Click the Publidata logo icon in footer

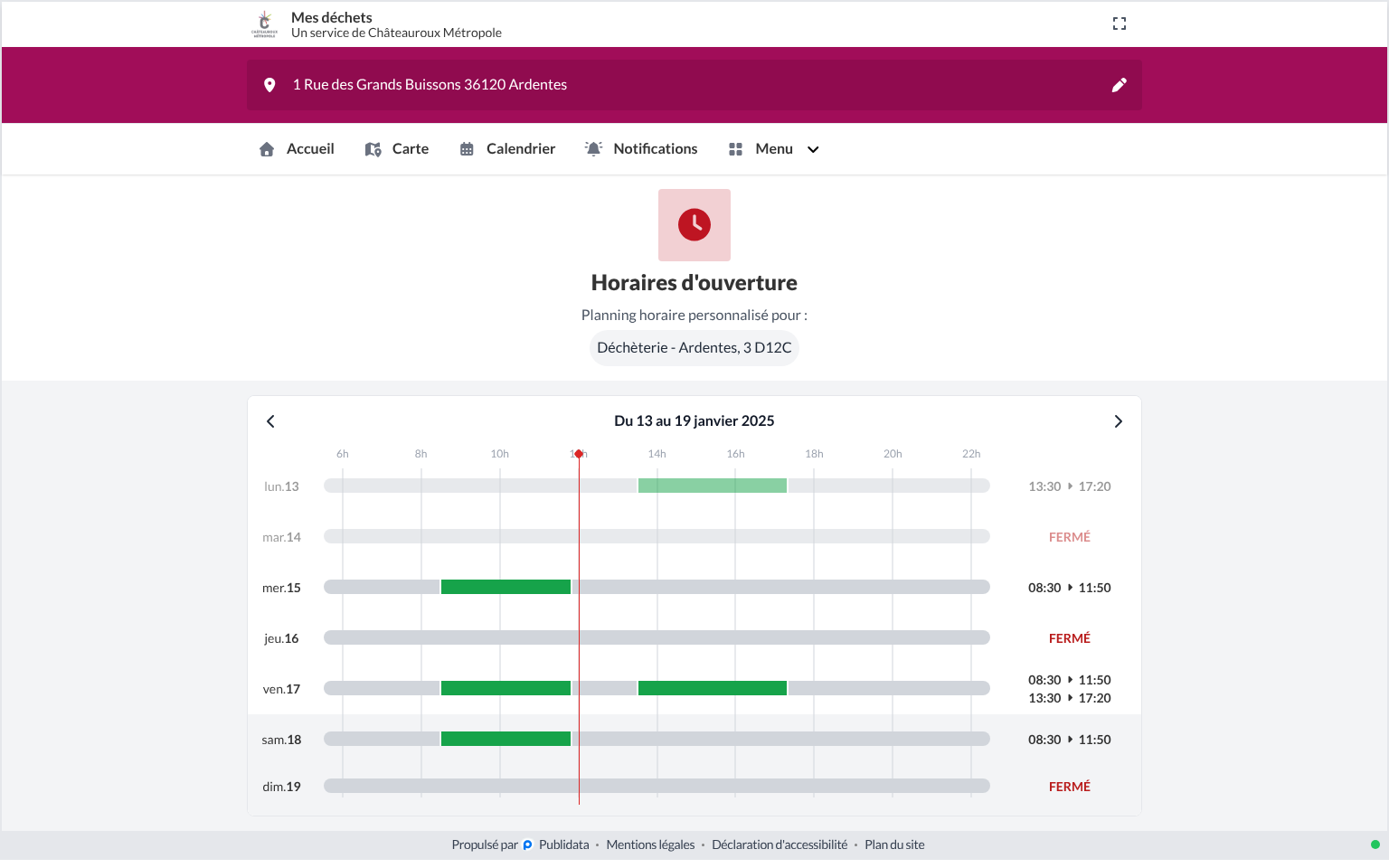[x=528, y=845]
